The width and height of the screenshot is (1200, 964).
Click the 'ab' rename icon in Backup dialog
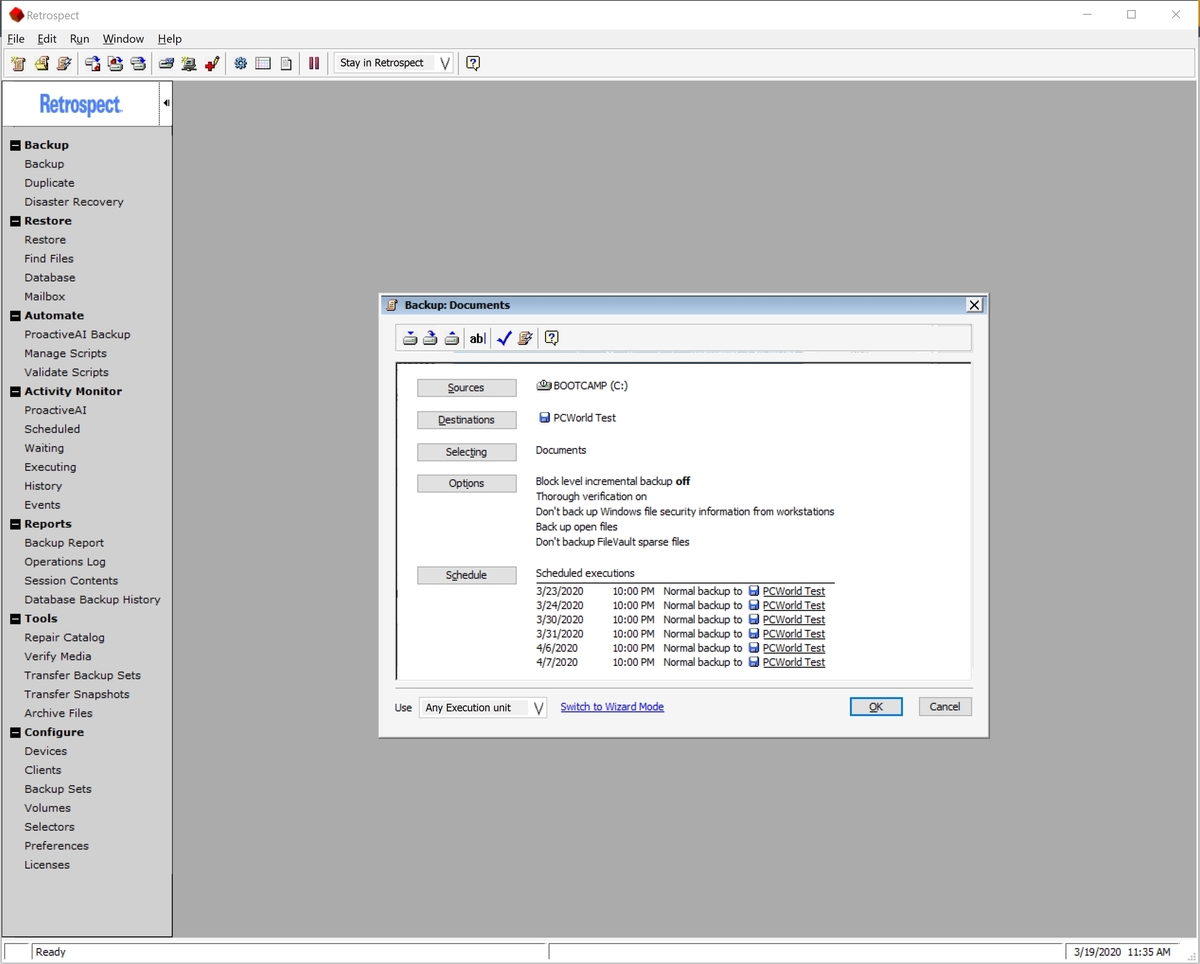pyautogui.click(x=478, y=338)
